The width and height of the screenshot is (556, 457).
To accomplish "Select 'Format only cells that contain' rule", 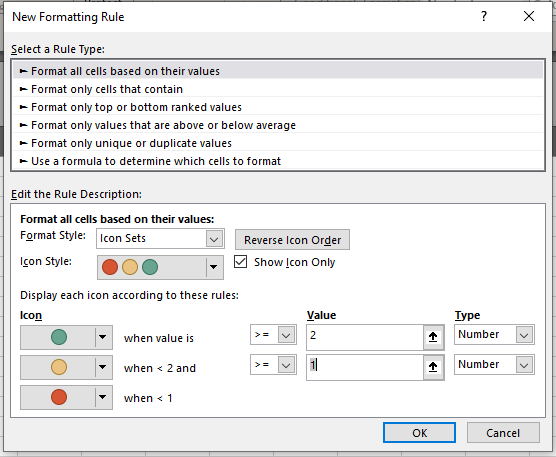I will (x=278, y=89).
